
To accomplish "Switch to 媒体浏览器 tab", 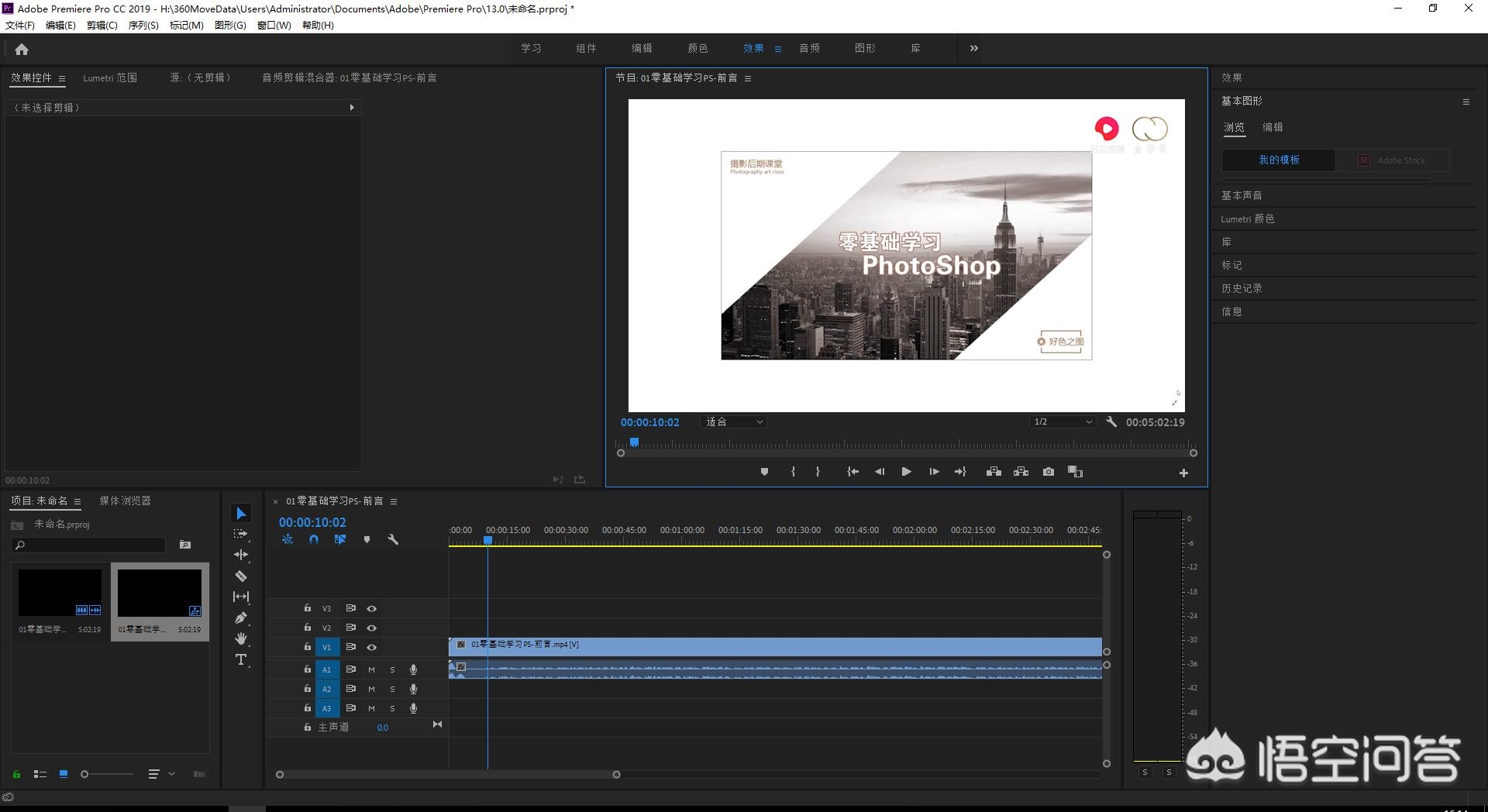I will (x=125, y=501).
